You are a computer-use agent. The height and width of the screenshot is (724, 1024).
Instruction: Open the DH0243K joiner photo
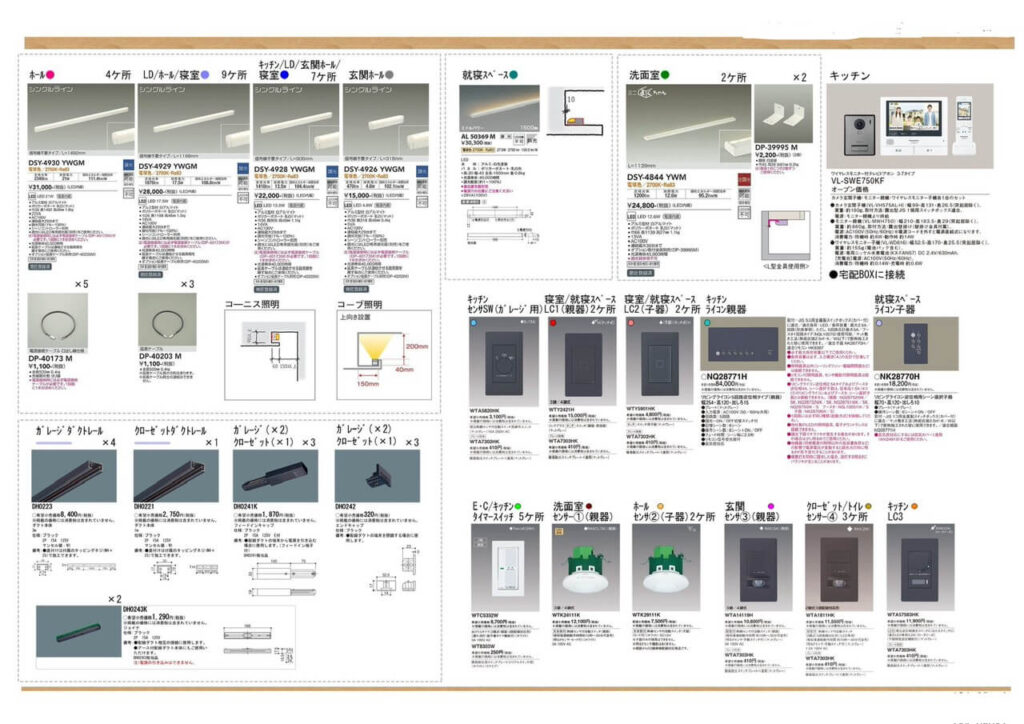pos(79,631)
